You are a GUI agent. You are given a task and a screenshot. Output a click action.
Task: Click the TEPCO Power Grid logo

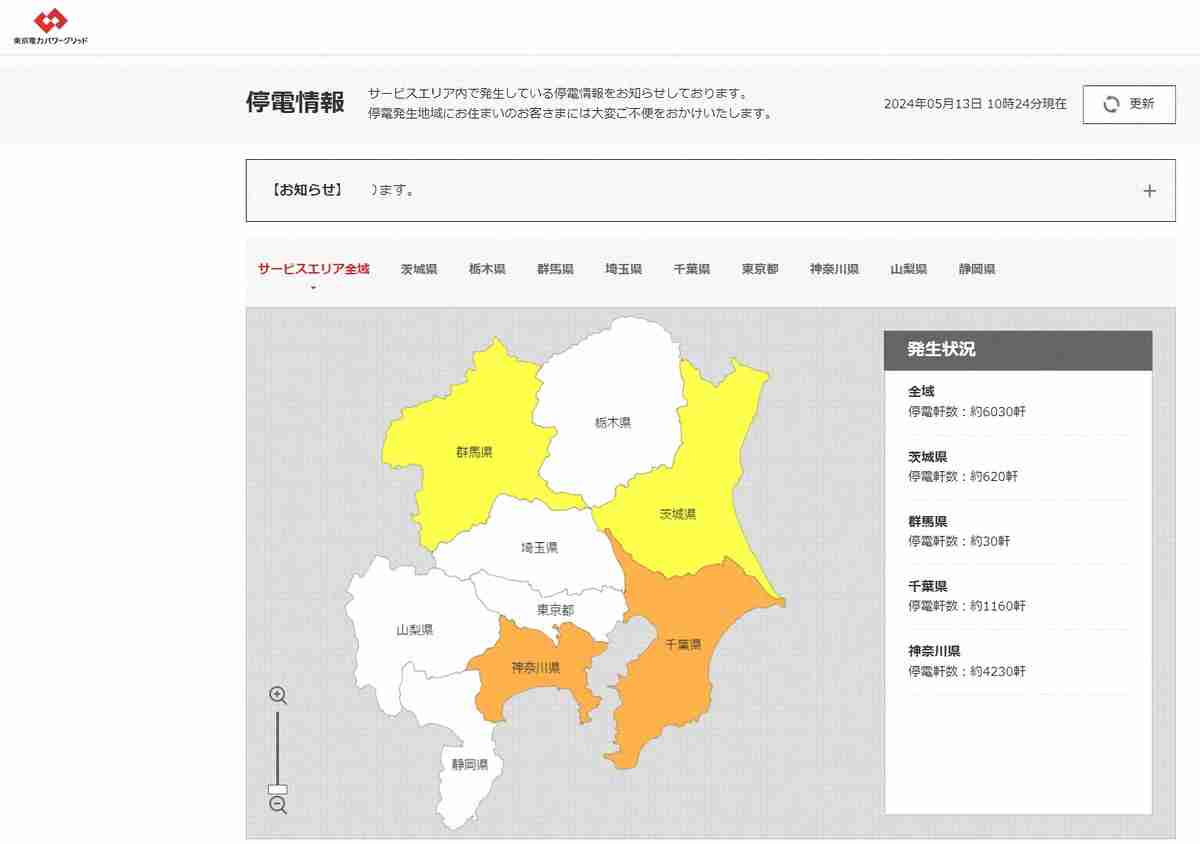(x=50, y=27)
